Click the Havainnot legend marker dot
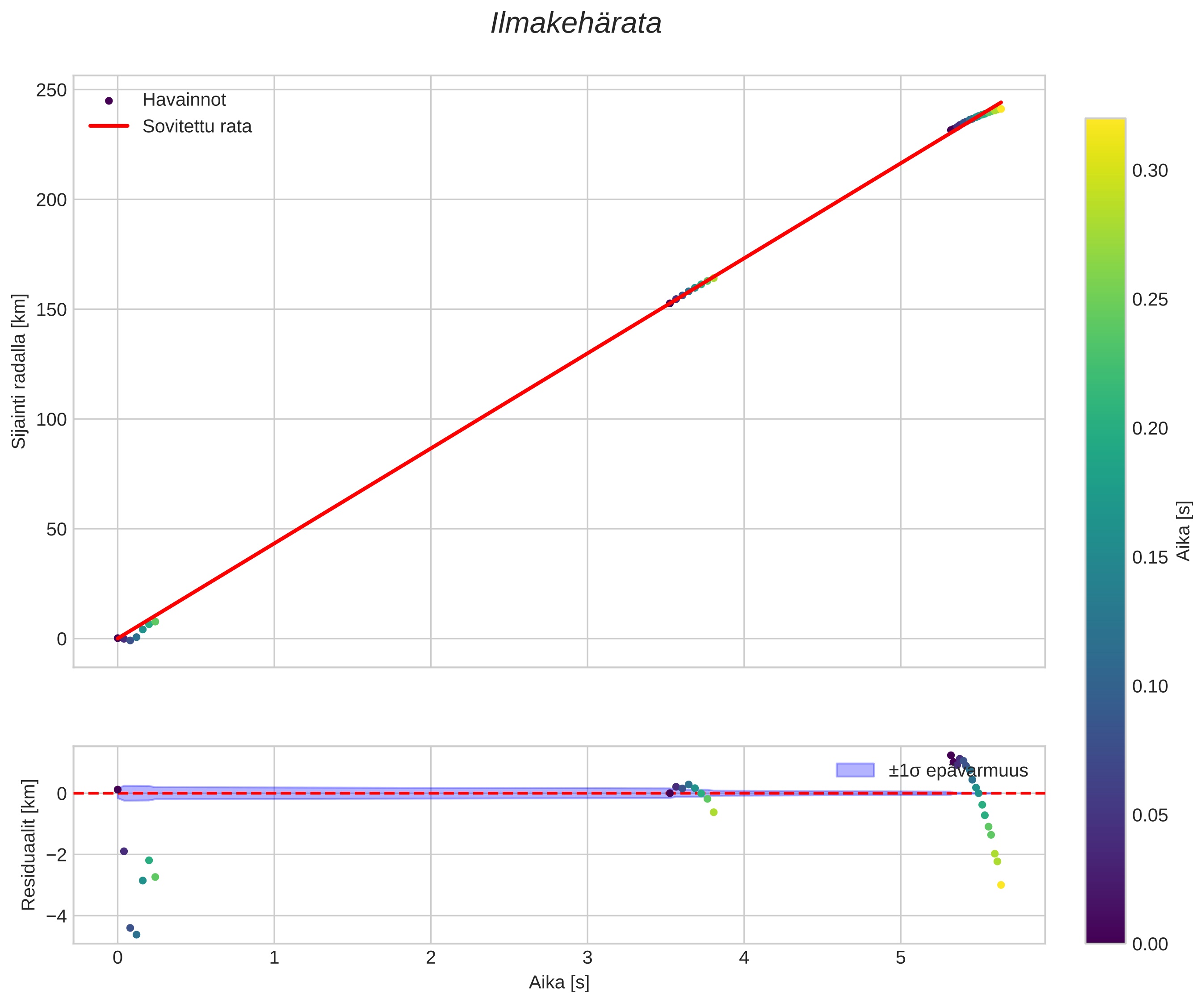1204x1003 pixels. (109, 101)
